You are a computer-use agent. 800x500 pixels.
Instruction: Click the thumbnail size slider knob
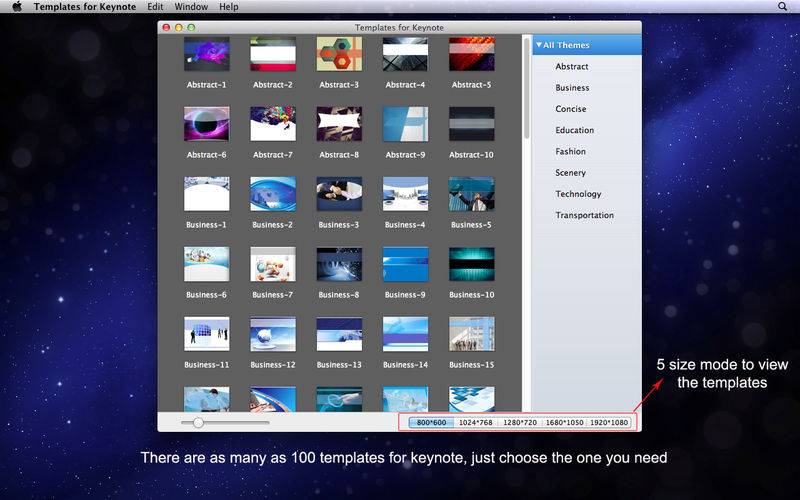(x=198, y=422)
